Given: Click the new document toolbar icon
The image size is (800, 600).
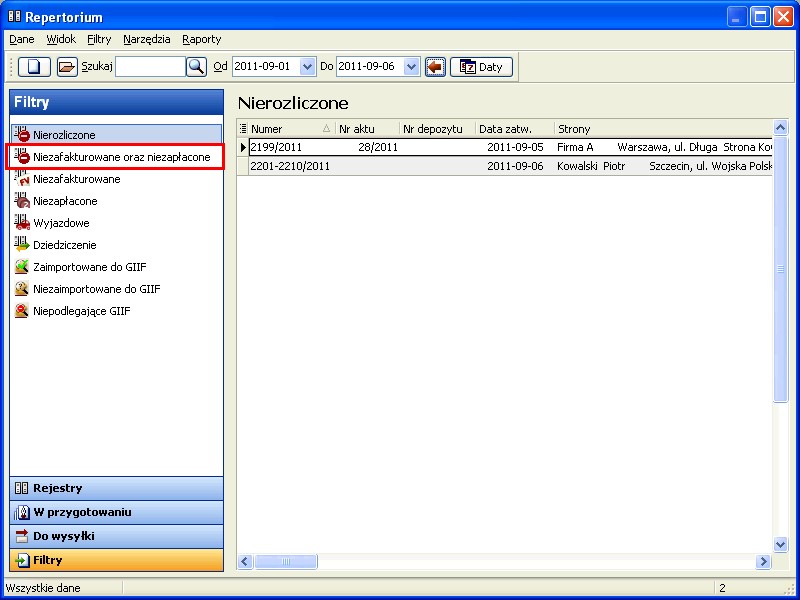Looking at the screenshot, I should [x=34, y=67].
